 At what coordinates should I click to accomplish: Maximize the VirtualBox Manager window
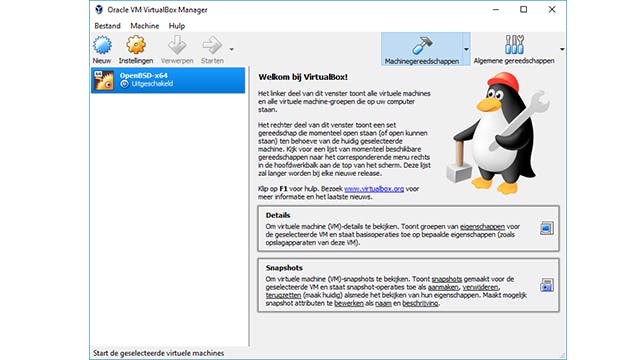pyautogui.click(x=524, y=9)
